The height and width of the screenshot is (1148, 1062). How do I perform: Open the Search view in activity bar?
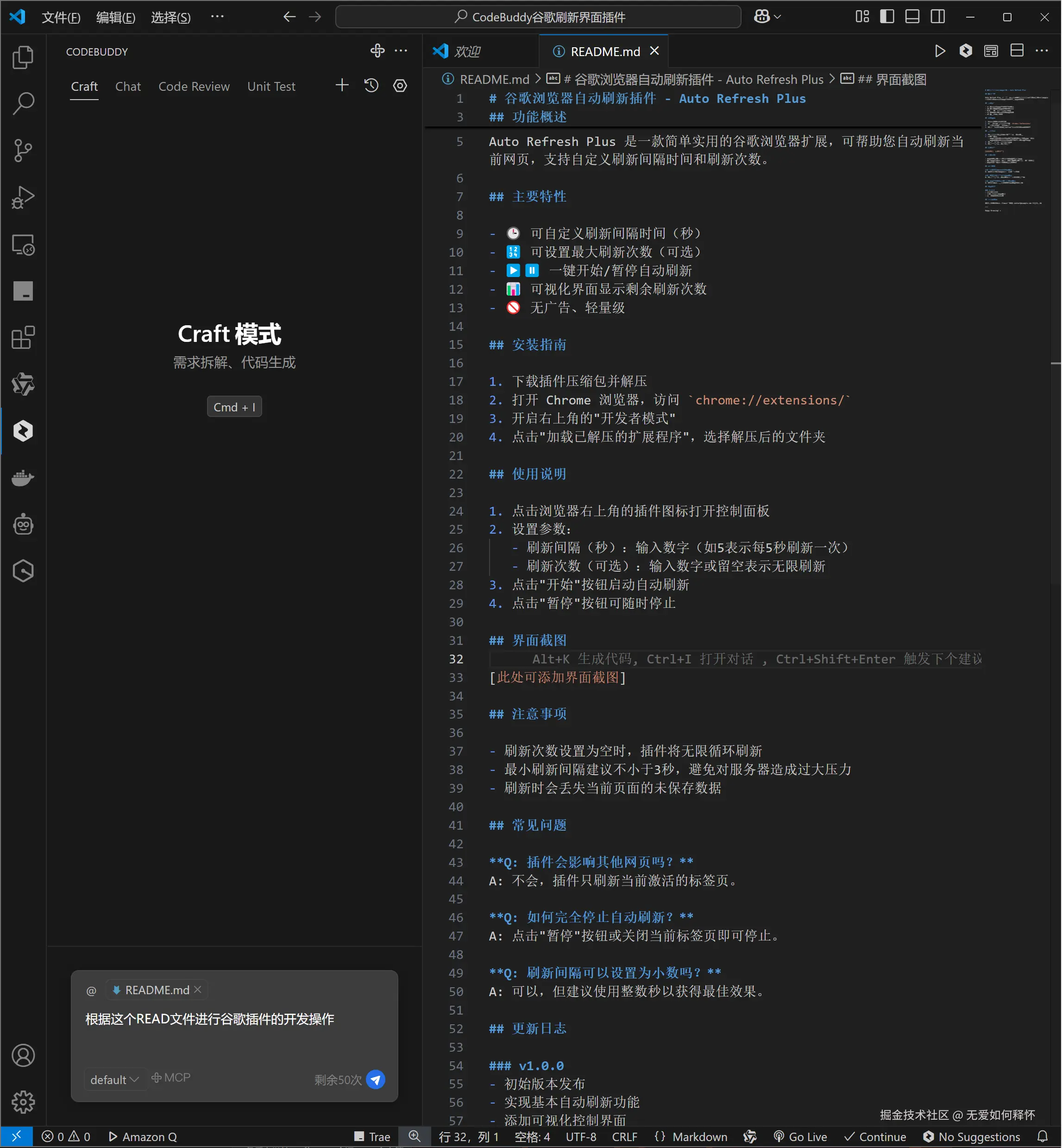(23, 103)
